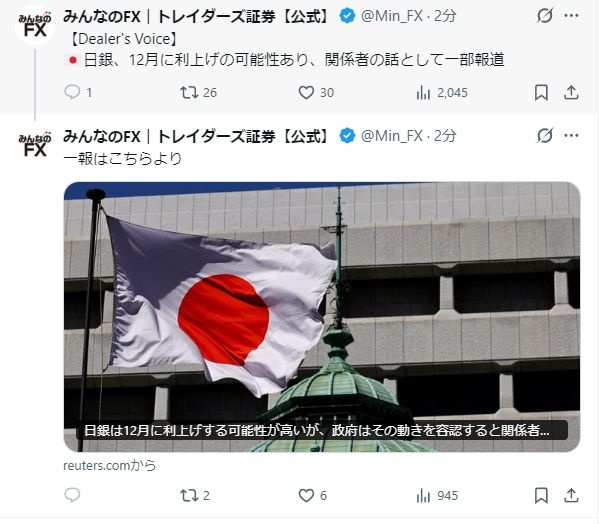Bookmark the second tweet

(541, 496)
